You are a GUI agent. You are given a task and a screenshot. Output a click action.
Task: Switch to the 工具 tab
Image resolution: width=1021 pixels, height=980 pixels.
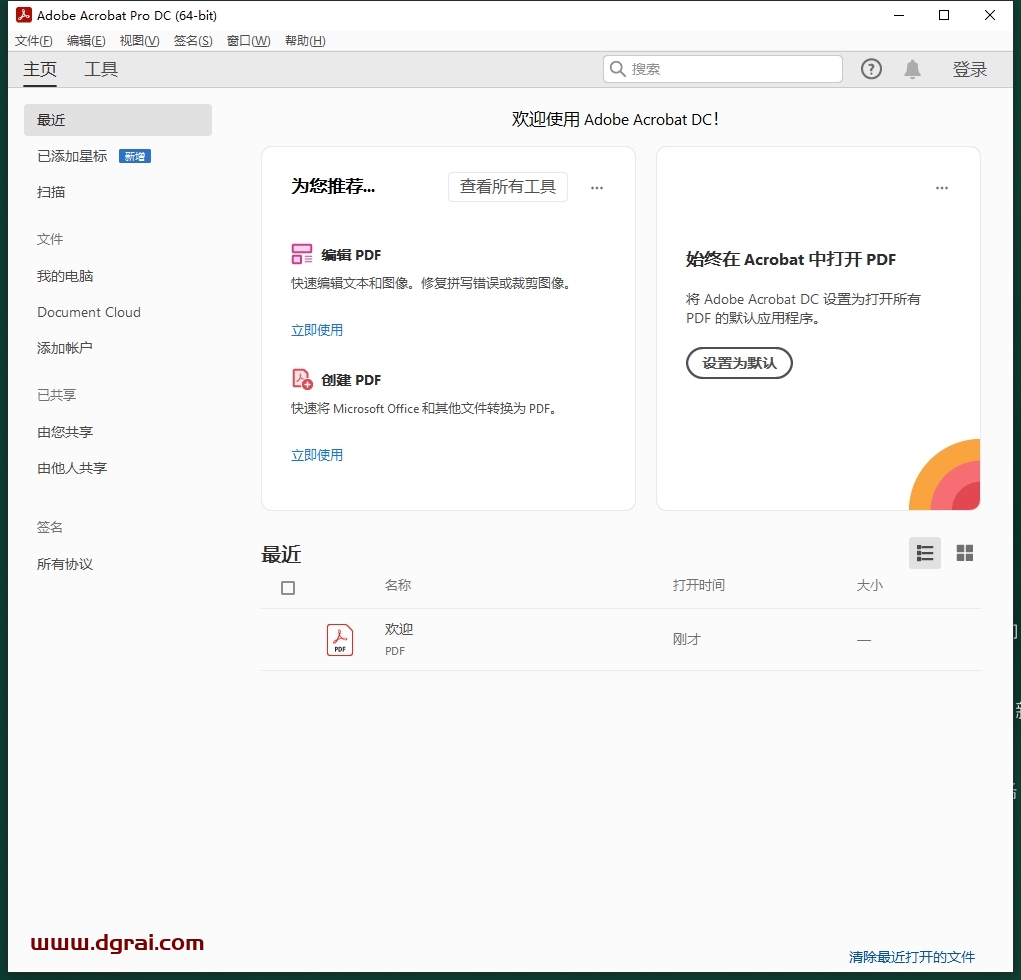[x=101, y=69]
